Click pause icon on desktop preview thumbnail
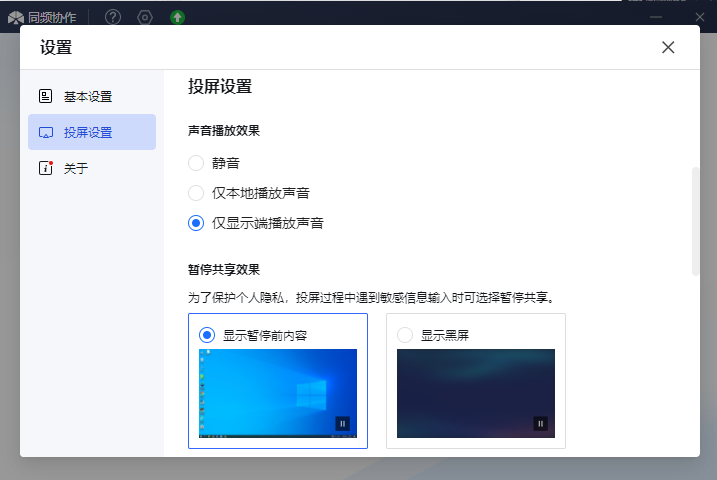 (x=342, y=424)
